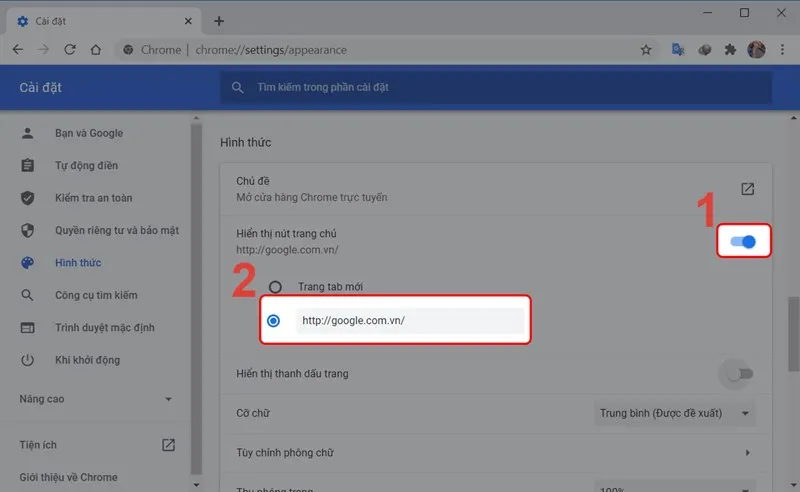Open Chrome three-dot menu
The height and width of the screenshot is (492, 800).
click(782, 49)
